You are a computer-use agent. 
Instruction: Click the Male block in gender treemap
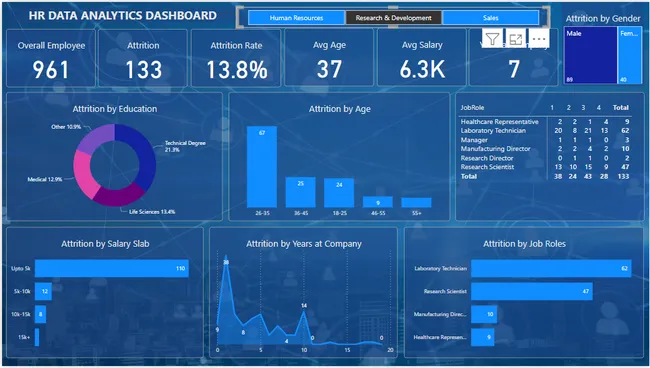[590, 56]
